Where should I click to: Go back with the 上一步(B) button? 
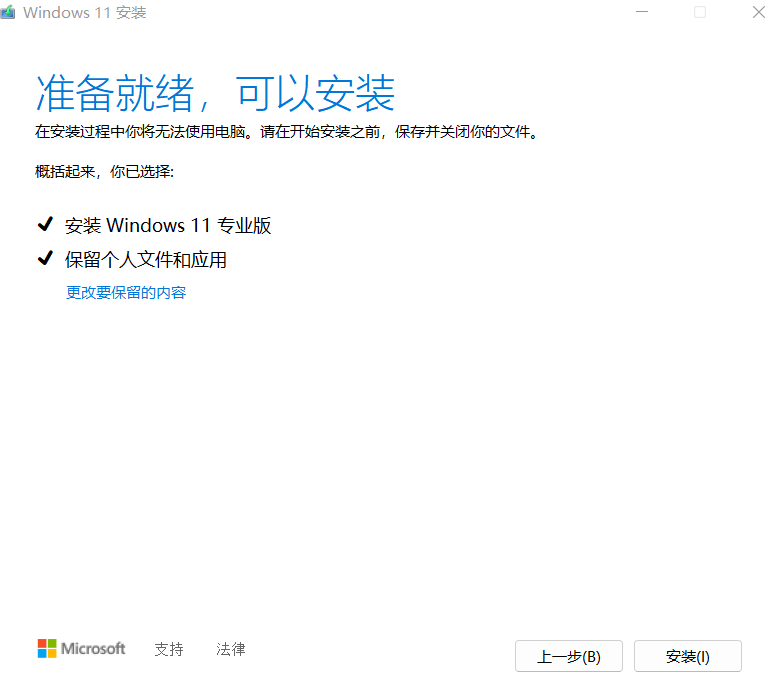tap(568, 656)
